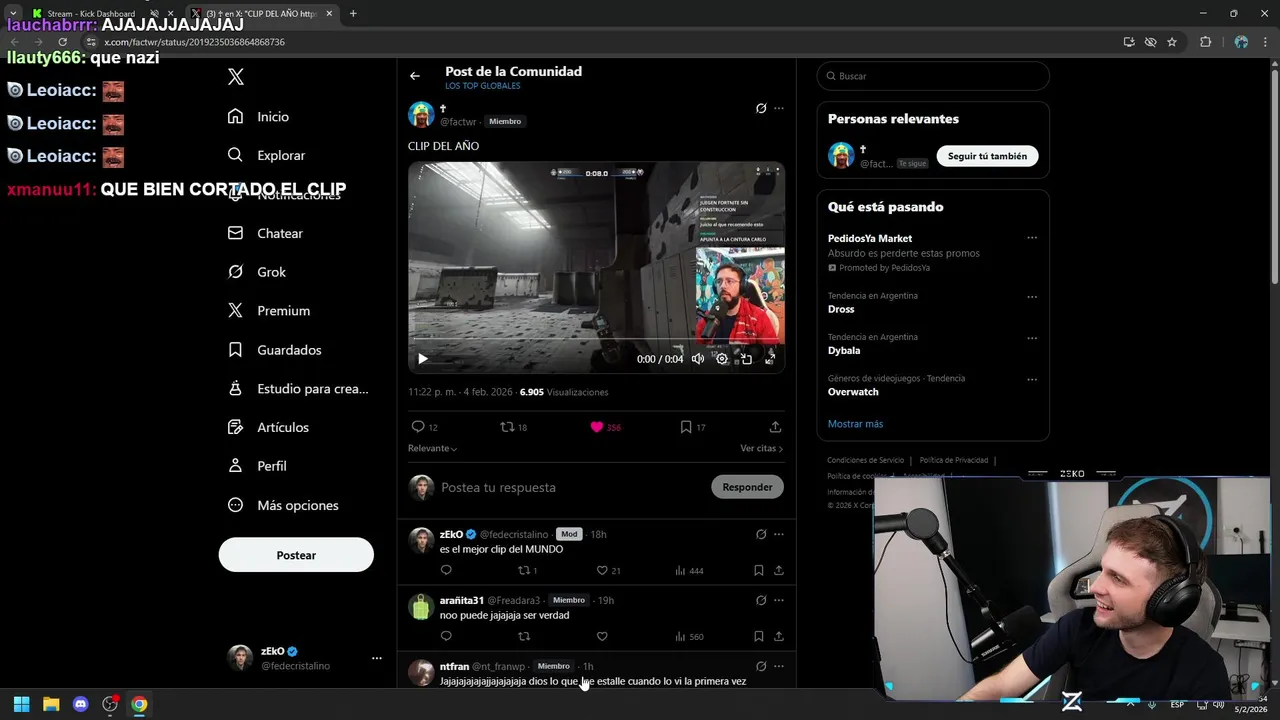Reply to arañita31's comment

click(446, 636)
